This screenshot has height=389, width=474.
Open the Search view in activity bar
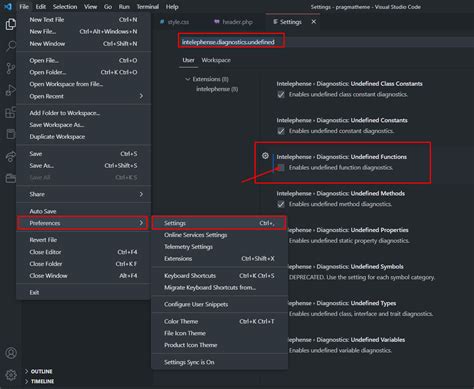point(10,46)
